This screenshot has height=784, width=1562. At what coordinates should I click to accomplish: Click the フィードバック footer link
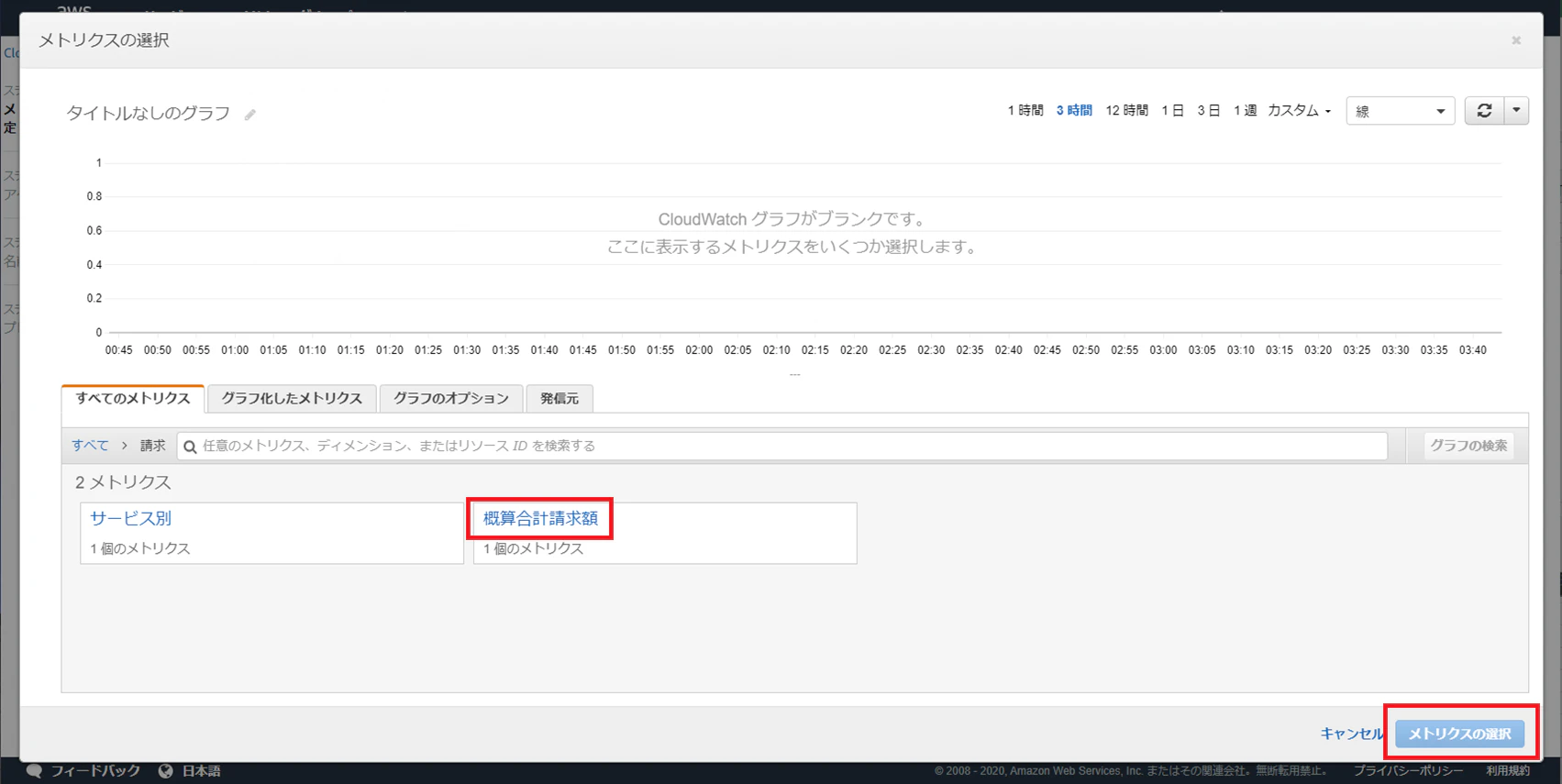coord(95,771)
